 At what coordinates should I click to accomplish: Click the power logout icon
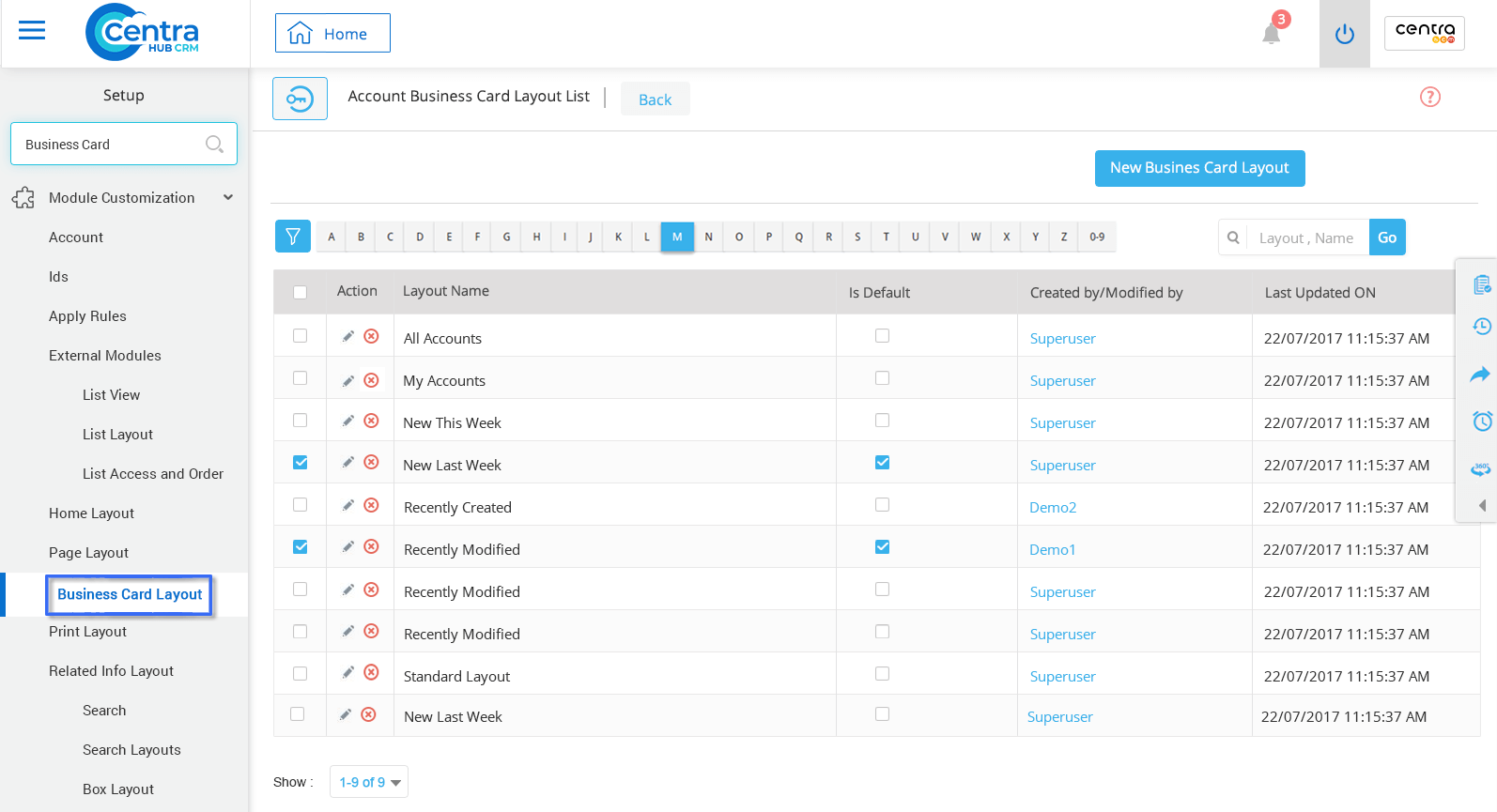pyautogui.click(x=1344, y=35)
